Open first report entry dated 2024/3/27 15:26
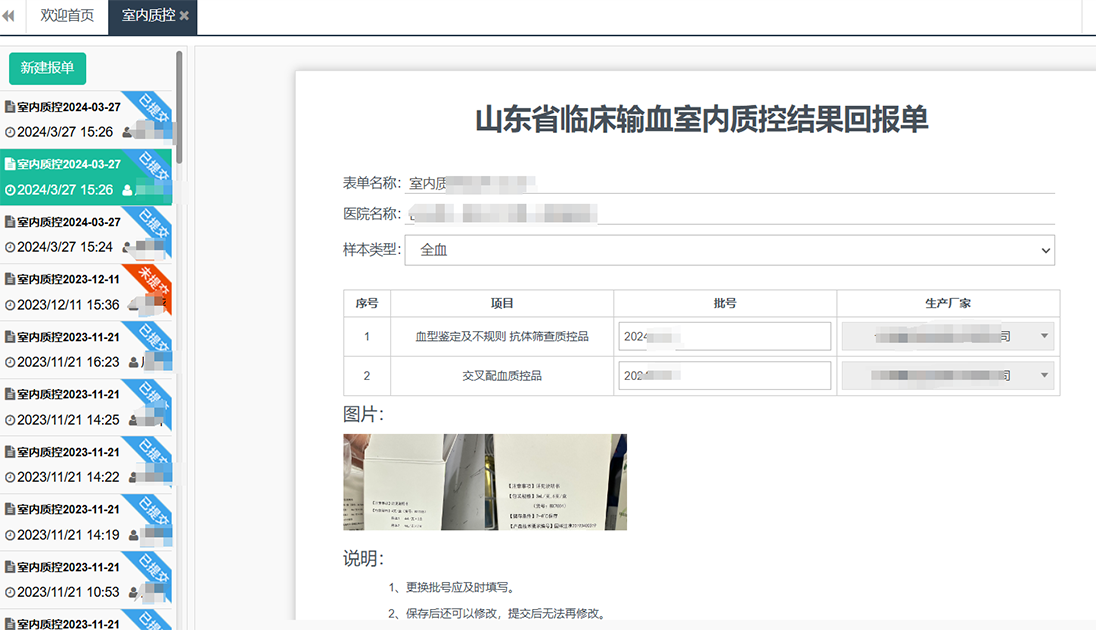 [86, 119]
